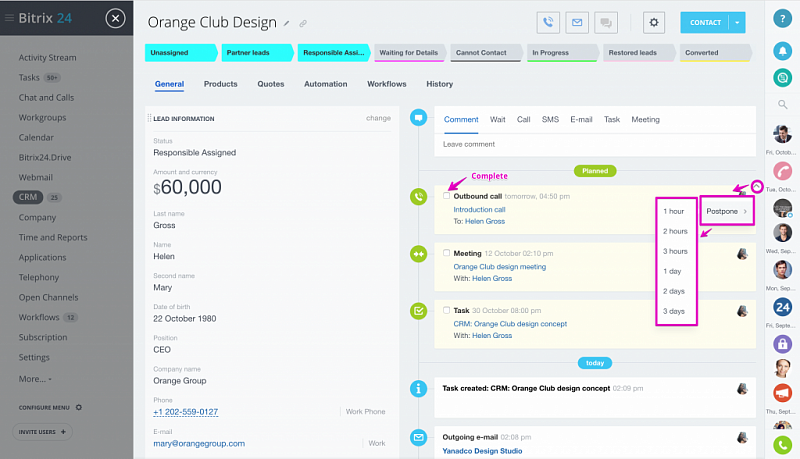
Task: Expand the CONTACT button dropdown arrow
Action: 737,22
